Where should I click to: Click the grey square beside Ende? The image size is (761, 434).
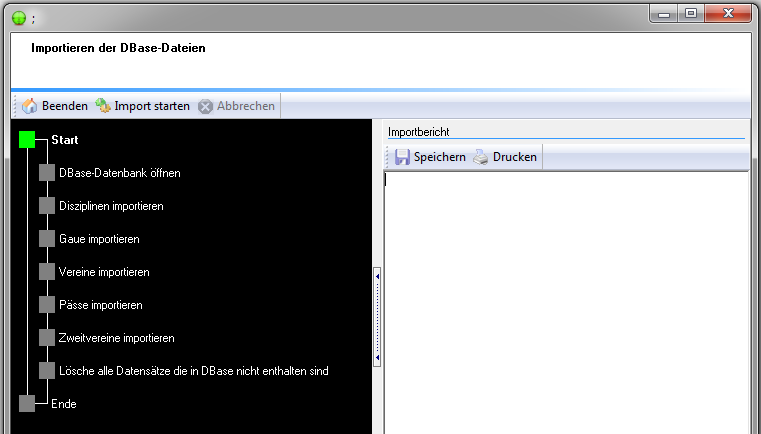coord(27,404)
